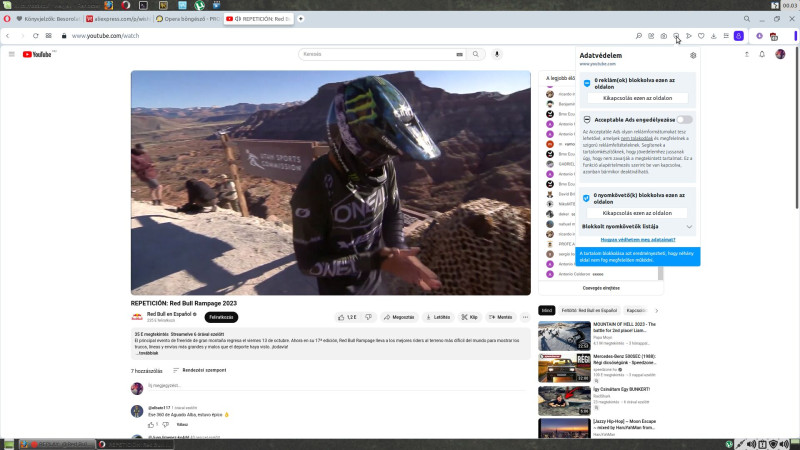Add page to bookmarks with heart icon
Viewport: 800px width, 450px height.
(701, 36)
